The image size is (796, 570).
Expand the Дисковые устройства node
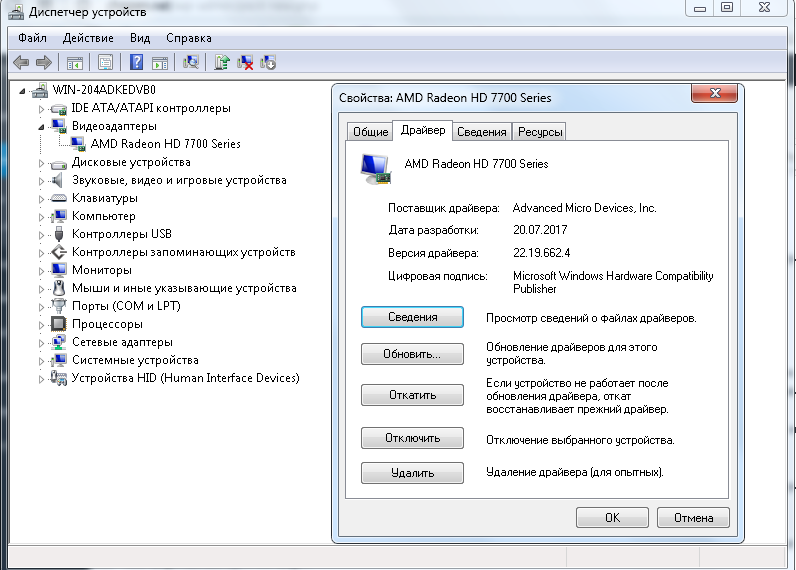point(42,162)
